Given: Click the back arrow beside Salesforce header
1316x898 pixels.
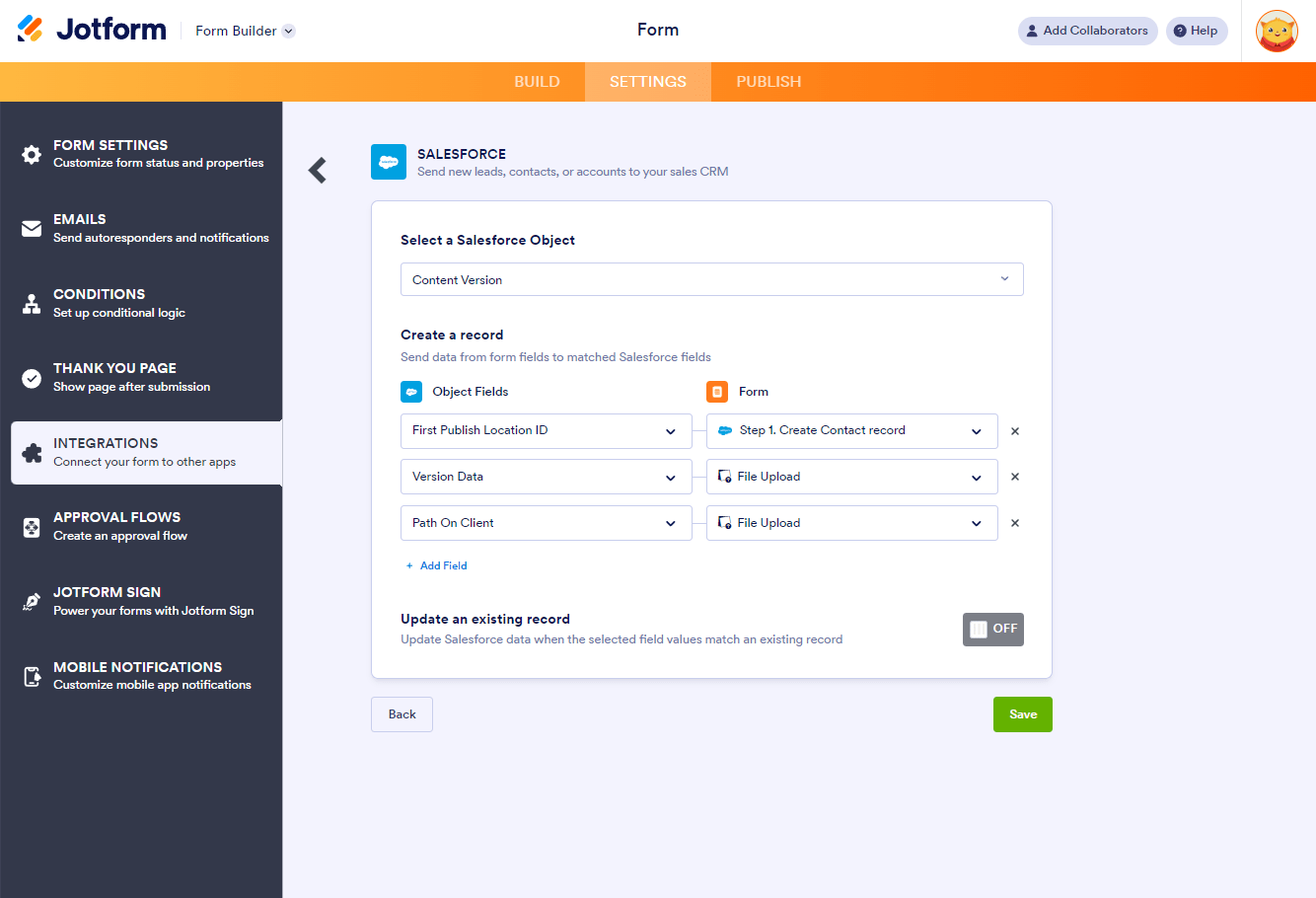Looking at the screenshot, I should (x=318, y=171).
